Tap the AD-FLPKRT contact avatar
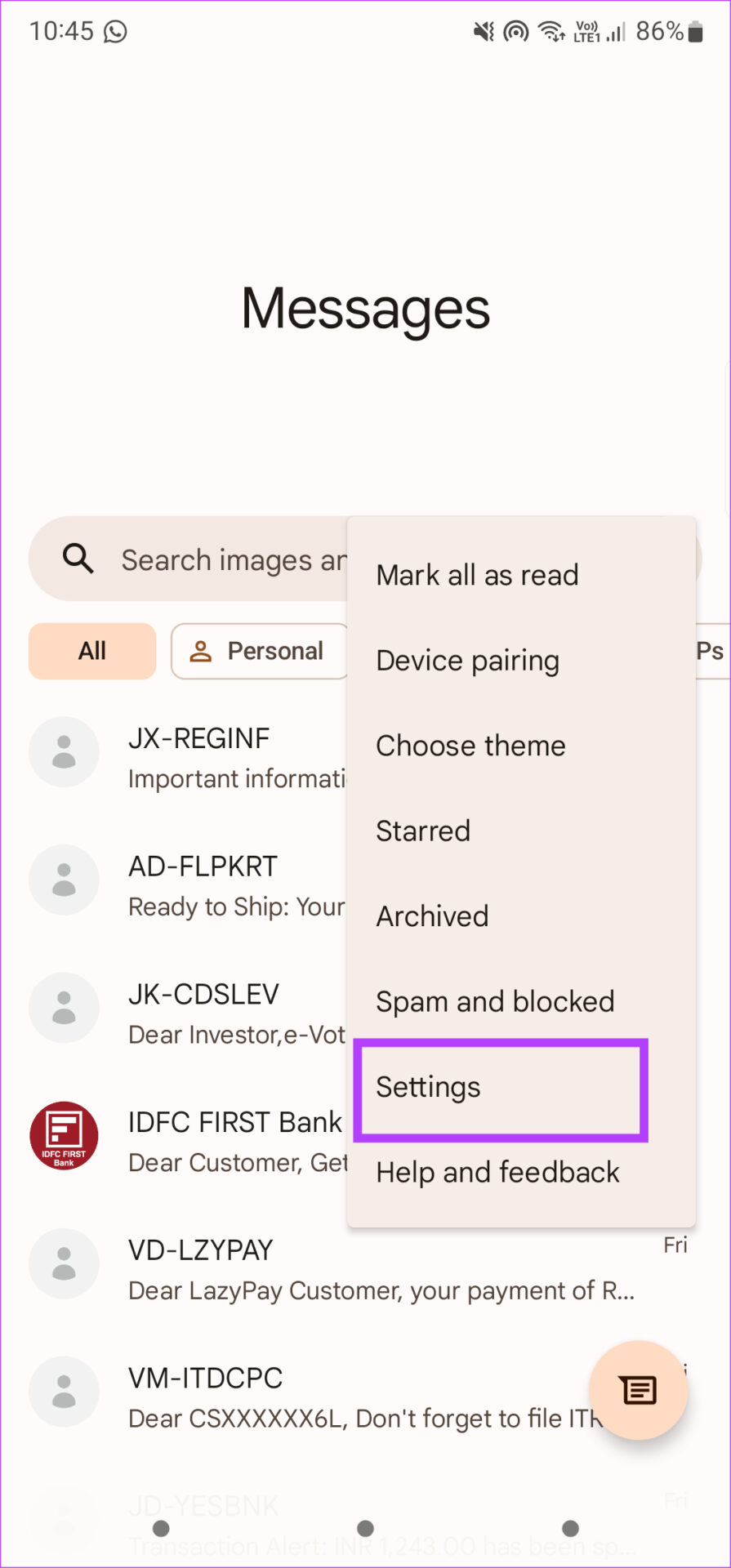Screen dimensions: 731x1568 [64, 880]
